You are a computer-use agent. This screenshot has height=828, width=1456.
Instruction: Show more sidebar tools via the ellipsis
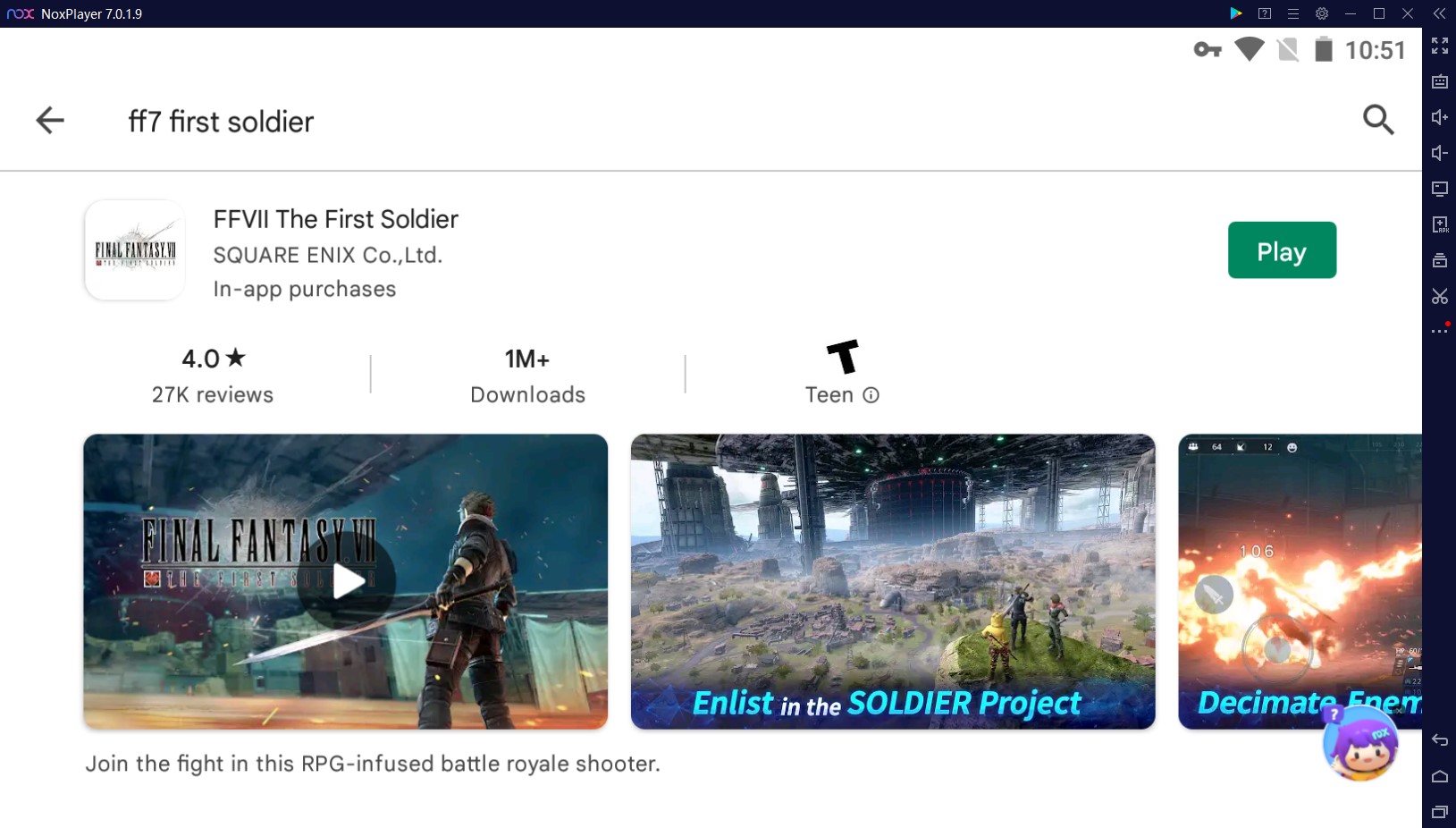tap(1439, 330)
